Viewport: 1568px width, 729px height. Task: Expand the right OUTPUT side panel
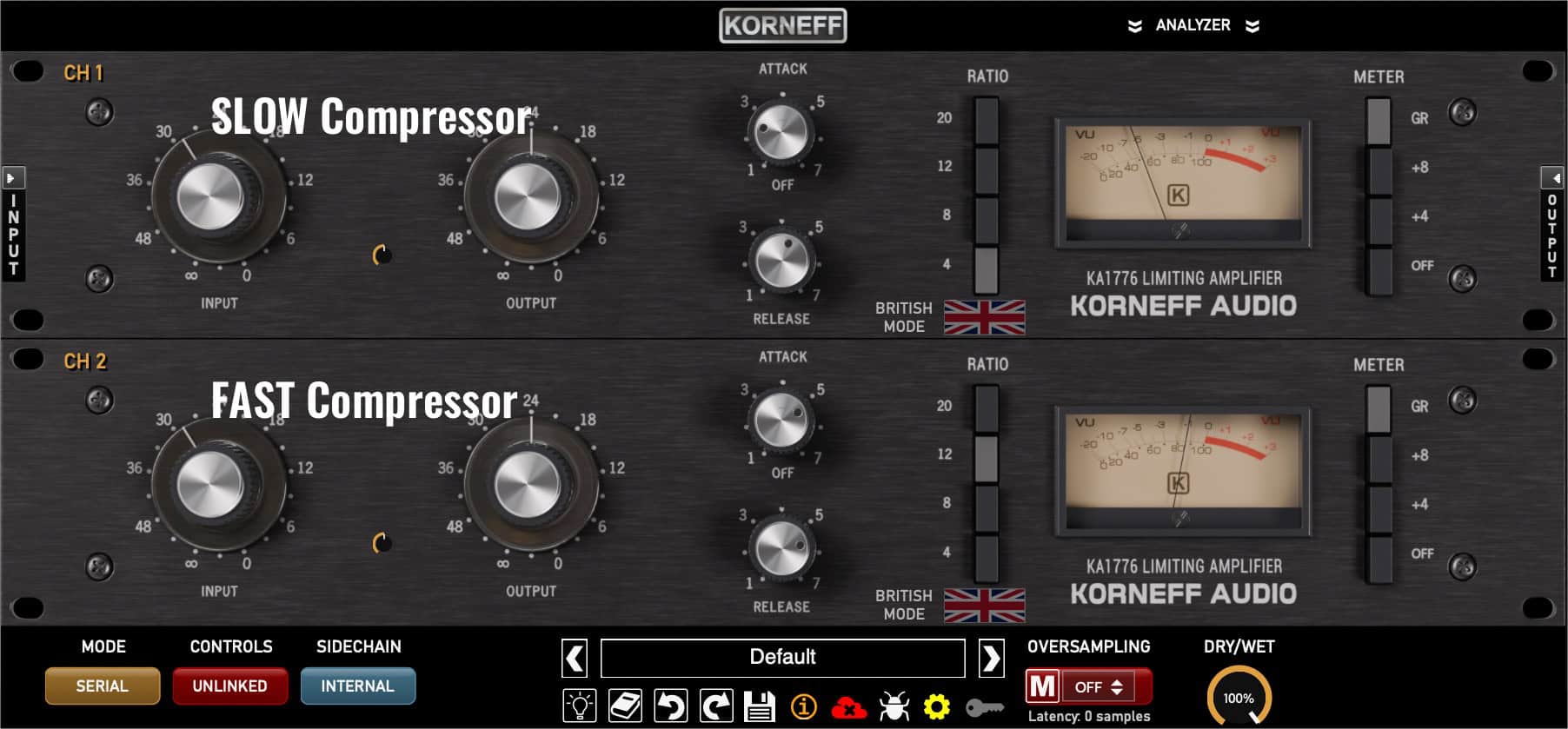[1552, 223]
